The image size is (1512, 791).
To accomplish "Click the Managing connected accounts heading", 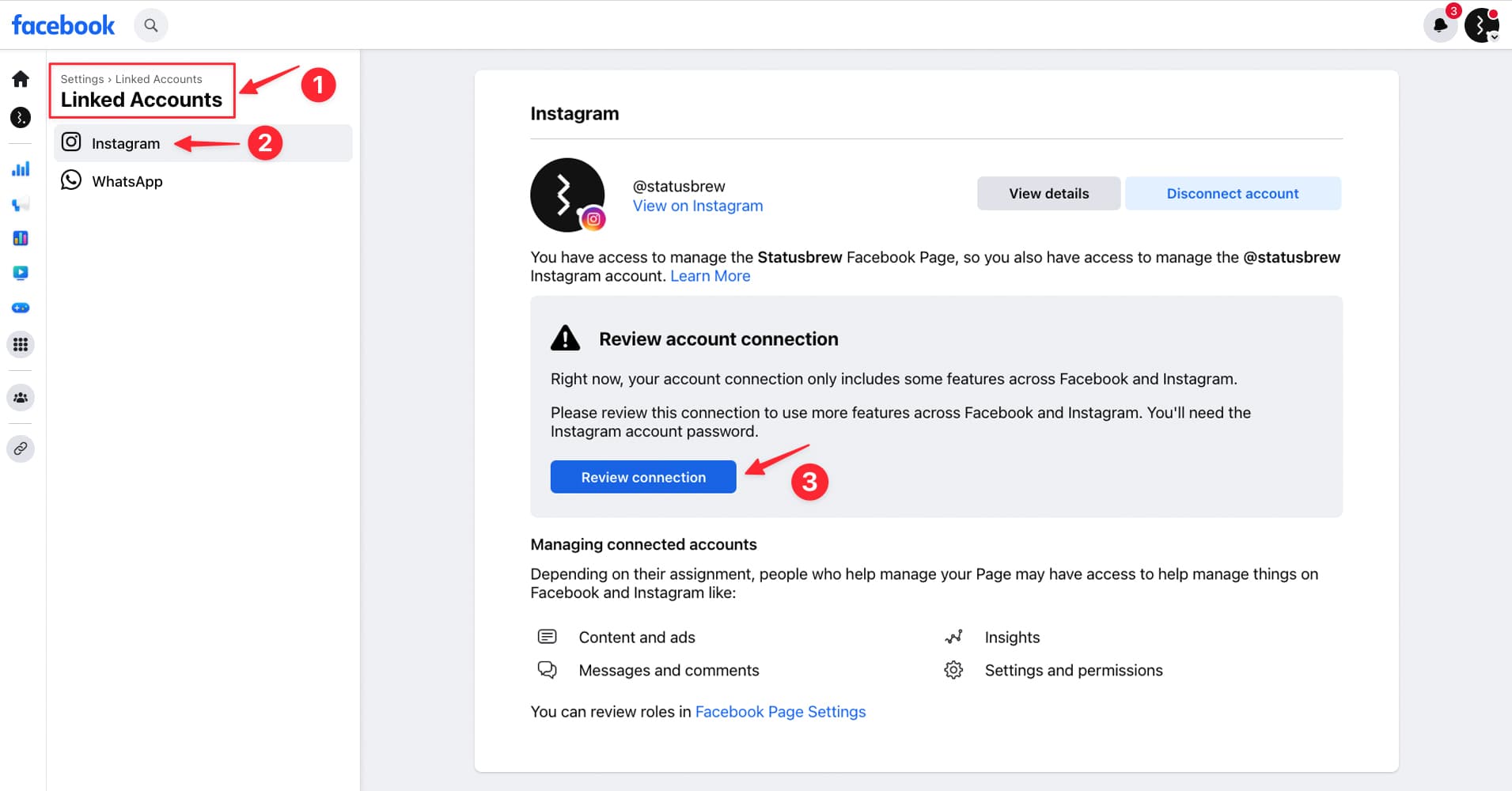I will (x=643, y=544).
